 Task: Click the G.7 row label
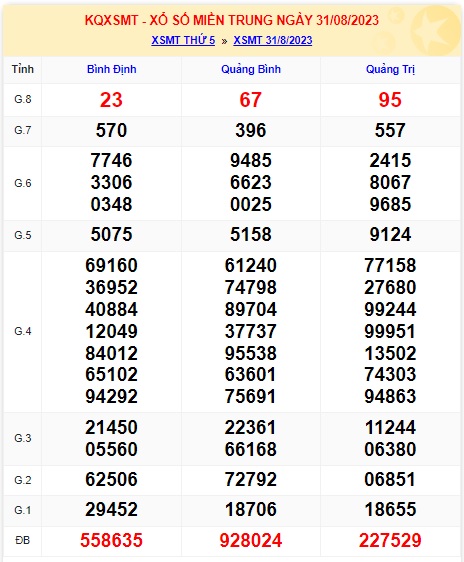point(23,130)
